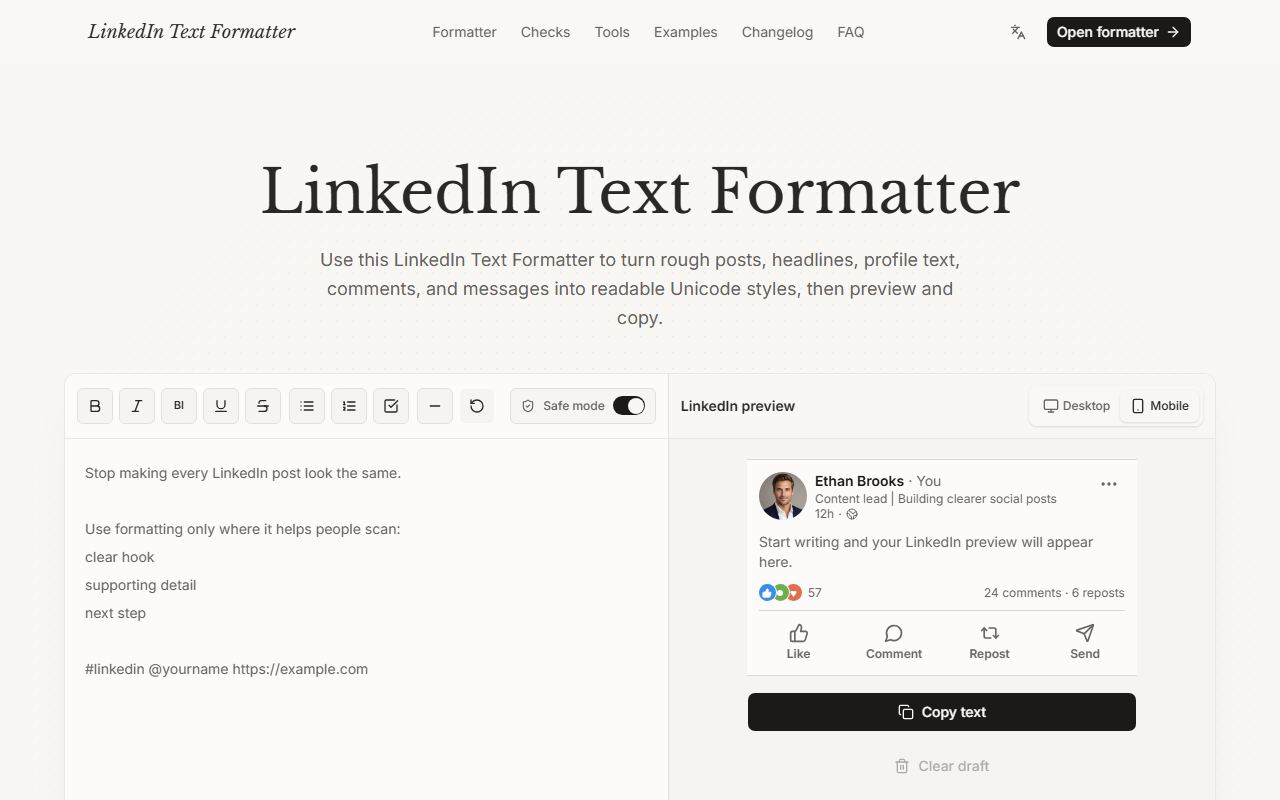
Task: Insert a numbered list
Action: 349,406
